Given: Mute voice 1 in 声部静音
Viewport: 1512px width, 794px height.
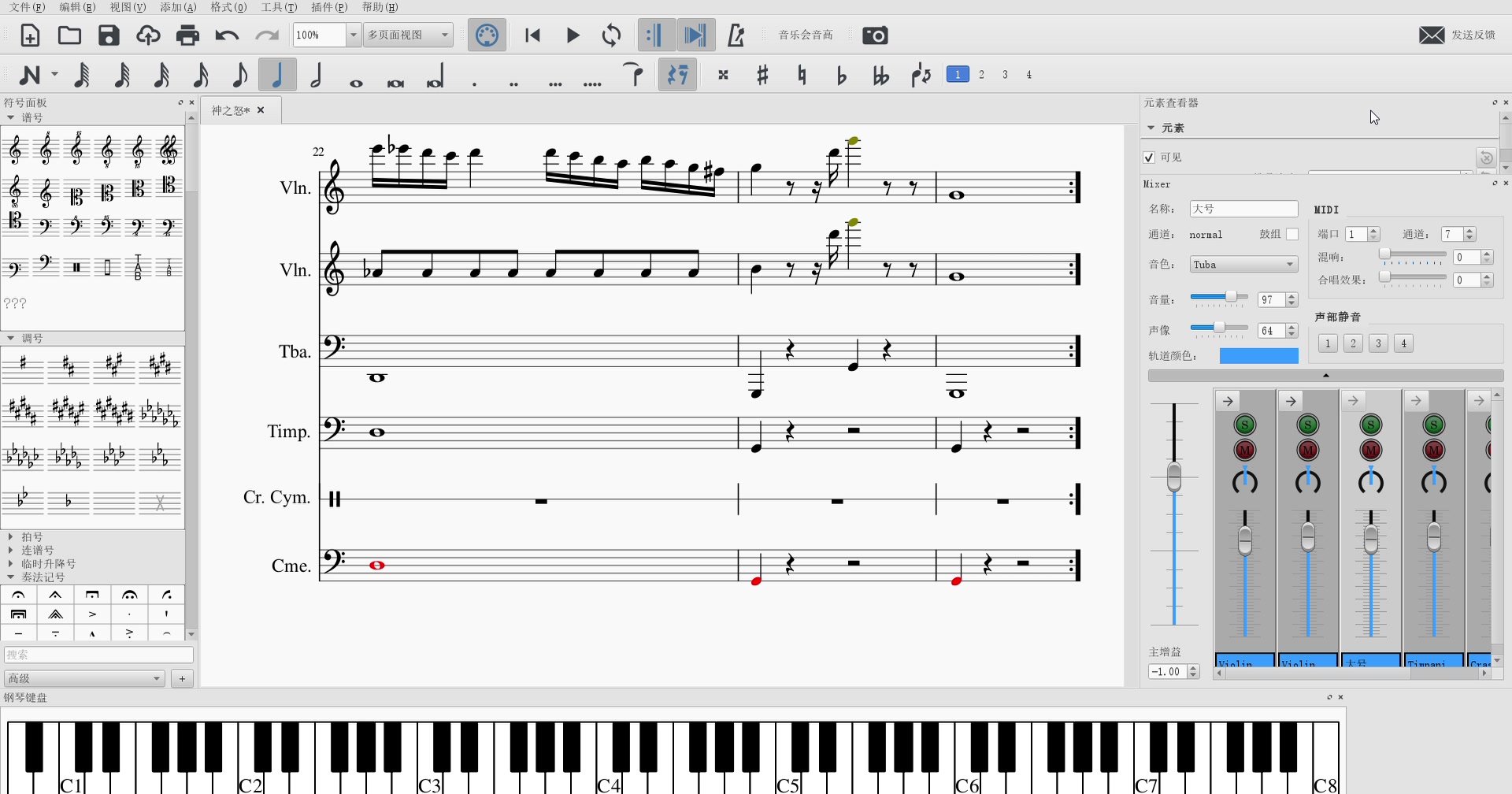Looking at the screenshot, I should click(1328, 343).
